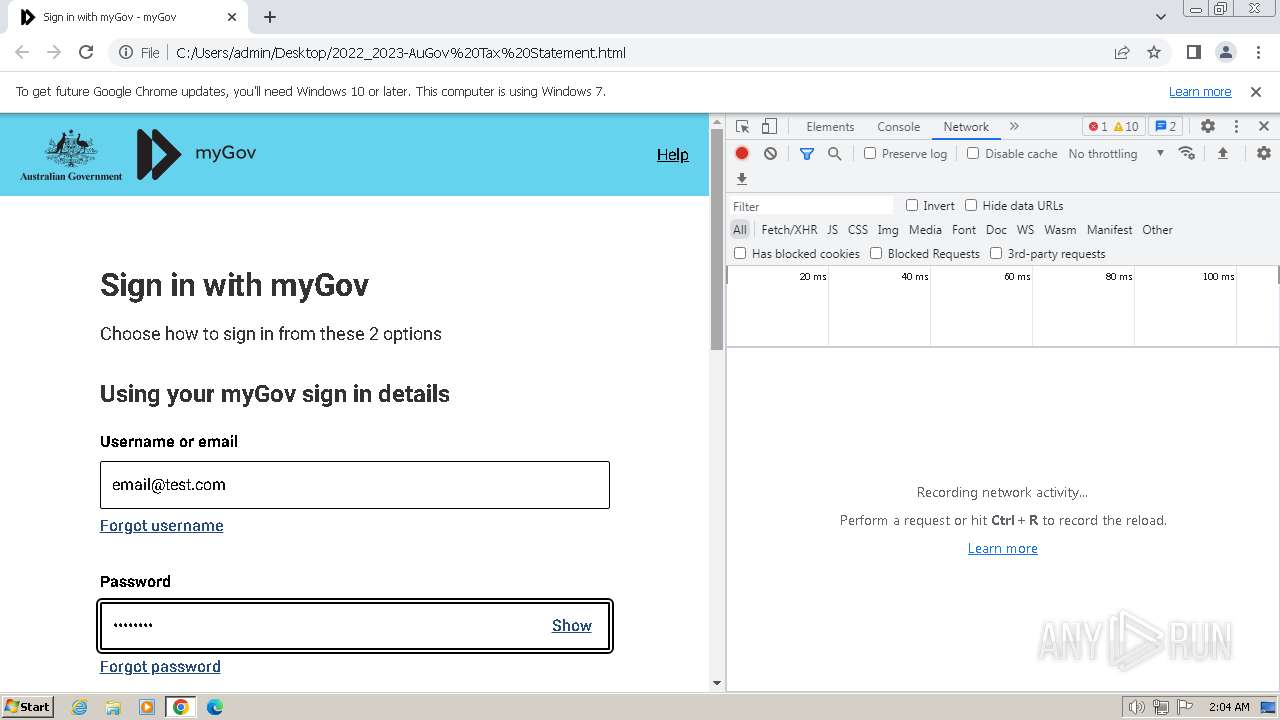Check Has blocked cookies checkbox
The width and height of the screenshot is (1280, 720).
pos(740,253)
